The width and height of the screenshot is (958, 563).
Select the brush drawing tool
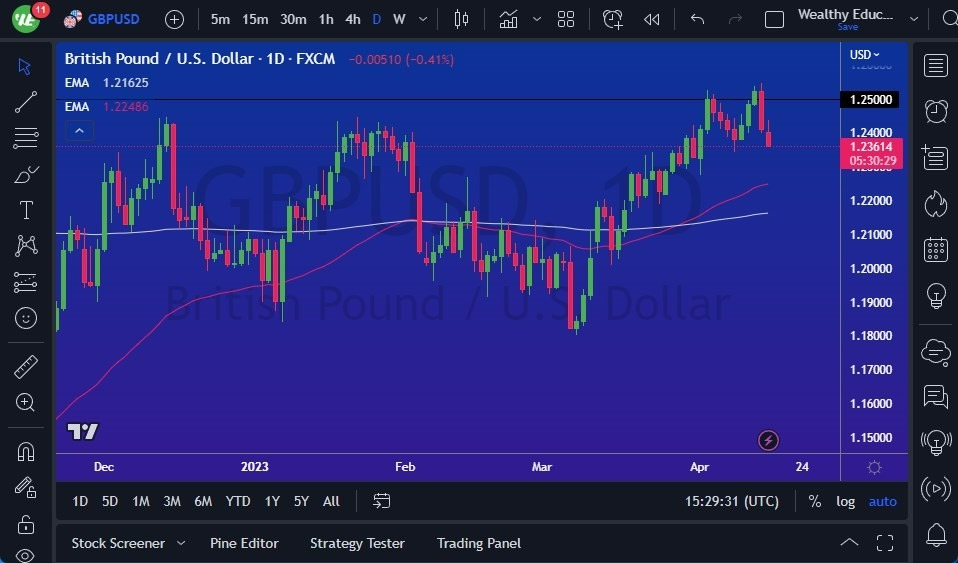[x=26, y=174]
